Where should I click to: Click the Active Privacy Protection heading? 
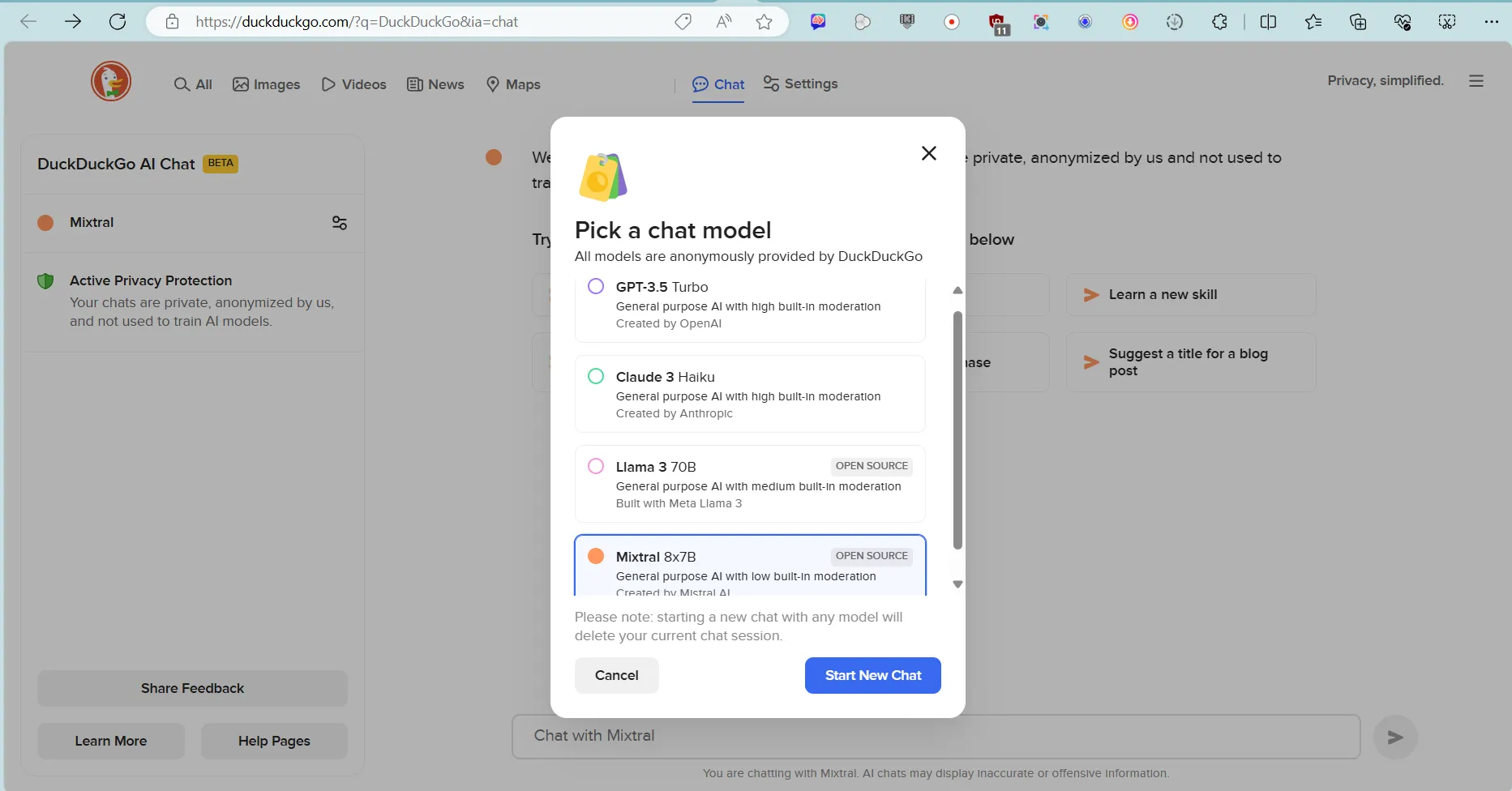(151, 280)
